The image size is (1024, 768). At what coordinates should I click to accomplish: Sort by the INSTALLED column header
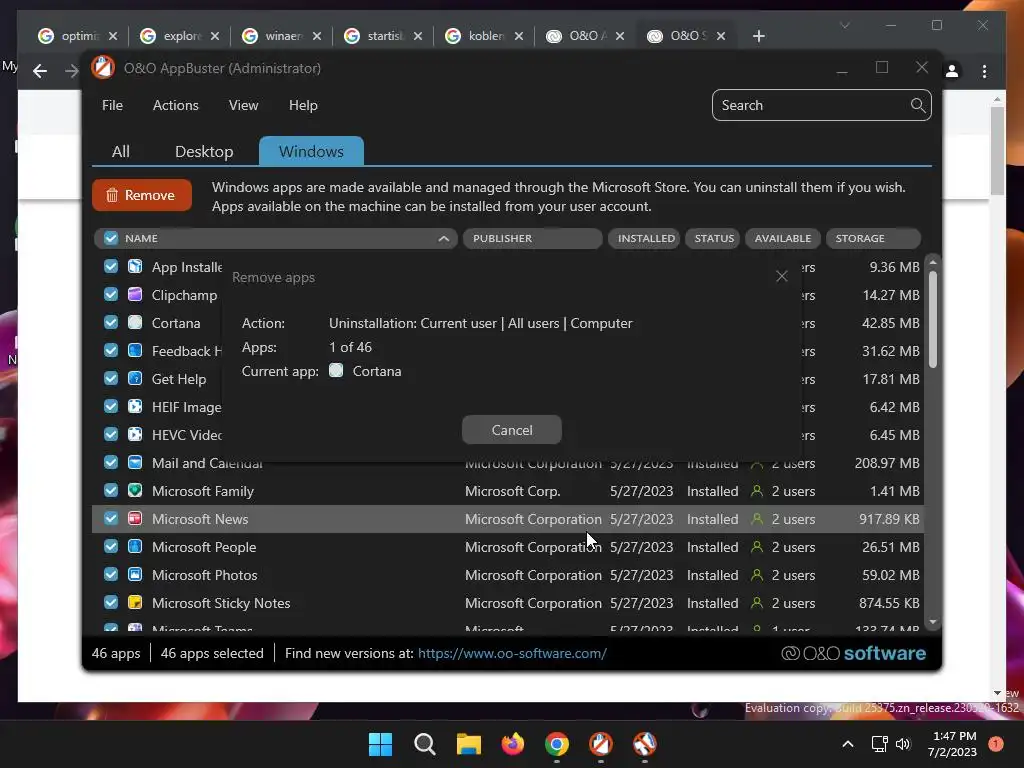[645, 238]
